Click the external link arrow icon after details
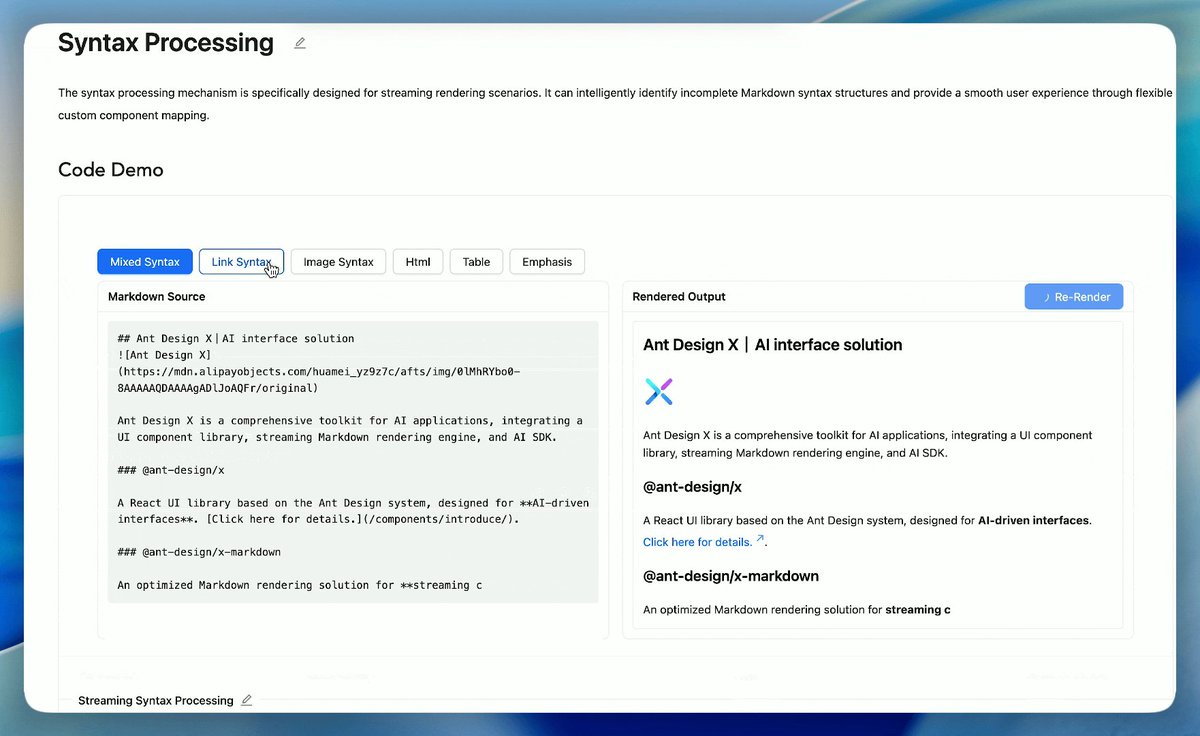The image size is (1200, 736). click(x=760, y=540)
